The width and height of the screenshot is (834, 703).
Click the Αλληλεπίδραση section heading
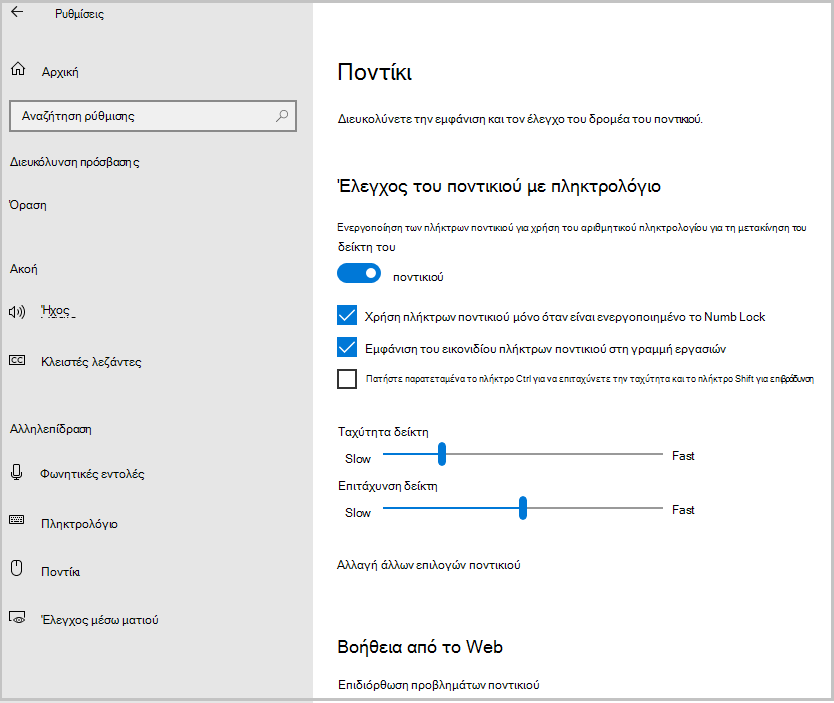51,429
